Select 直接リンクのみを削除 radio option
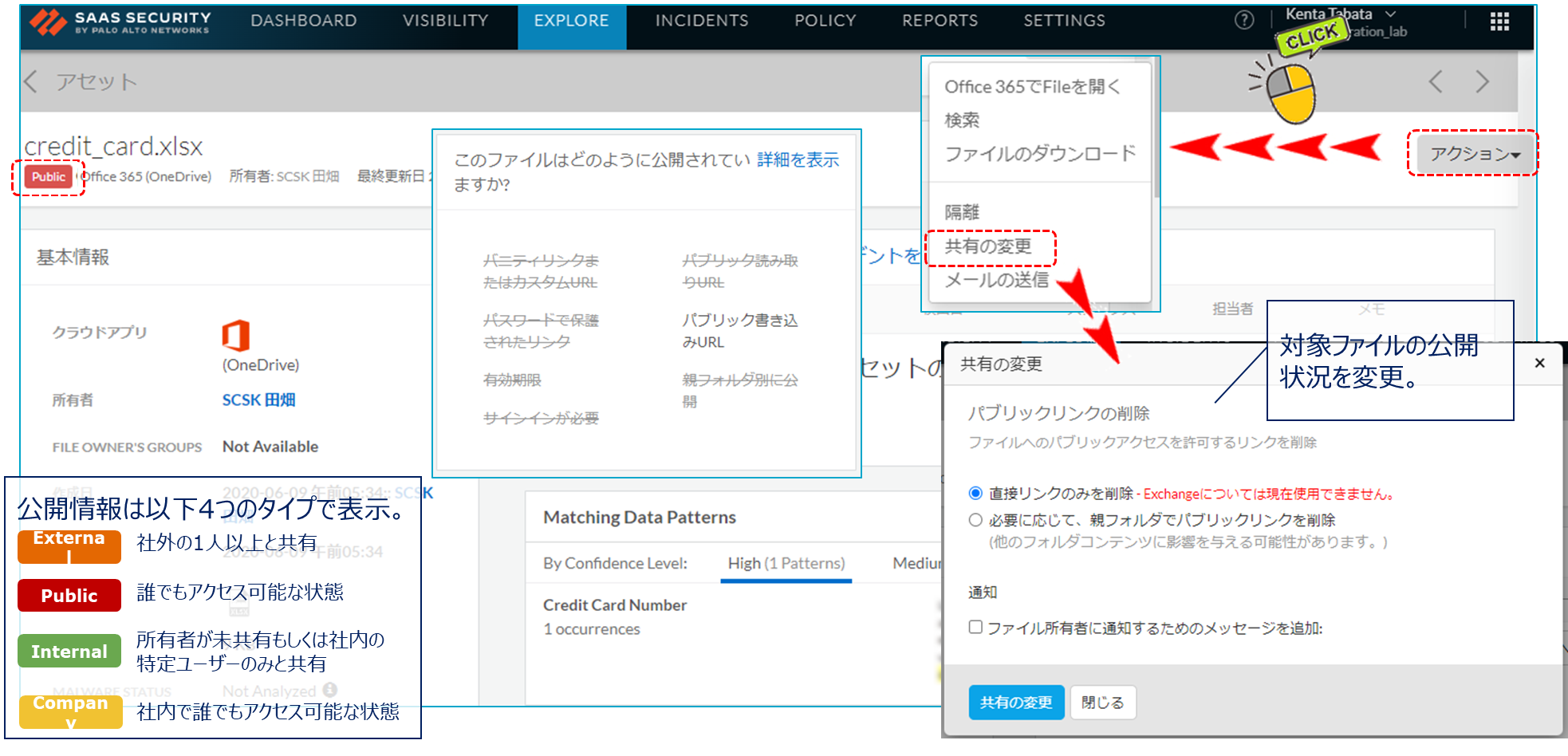Viewport: 1568px width, 756px height. coord(975,494)
